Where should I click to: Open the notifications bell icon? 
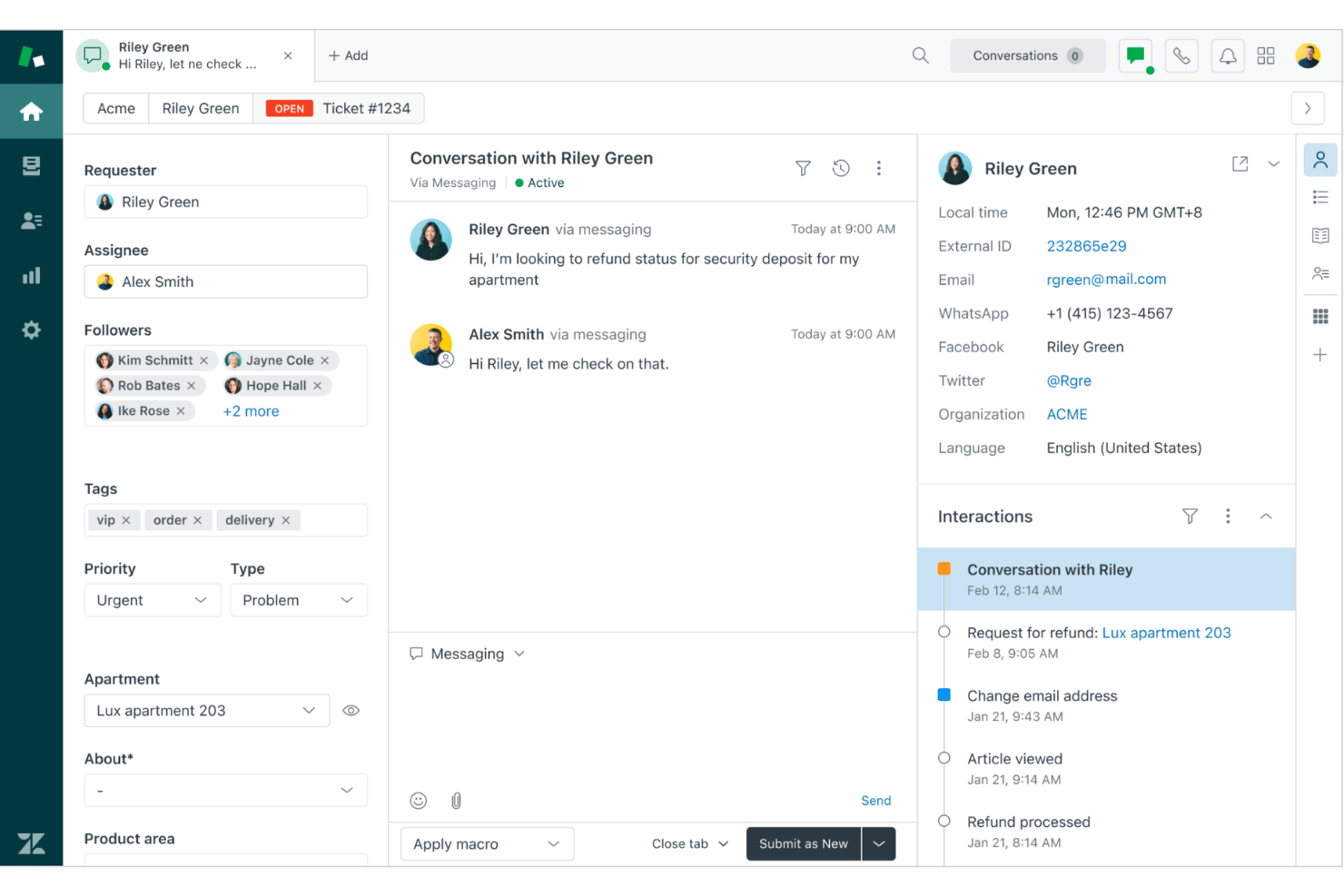point(1227,55)
